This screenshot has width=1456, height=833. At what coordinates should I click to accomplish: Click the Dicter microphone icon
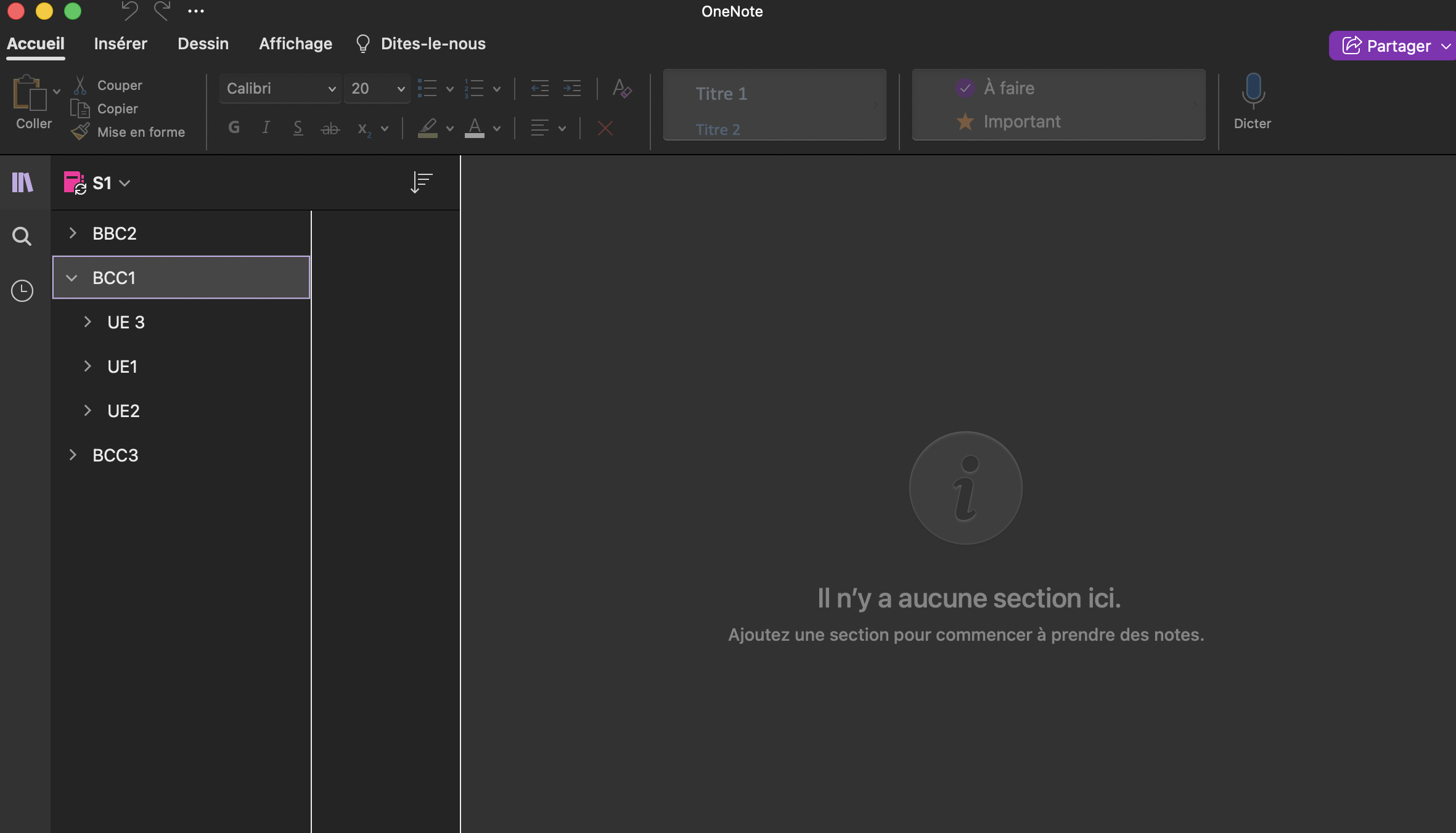(1253, 91)
